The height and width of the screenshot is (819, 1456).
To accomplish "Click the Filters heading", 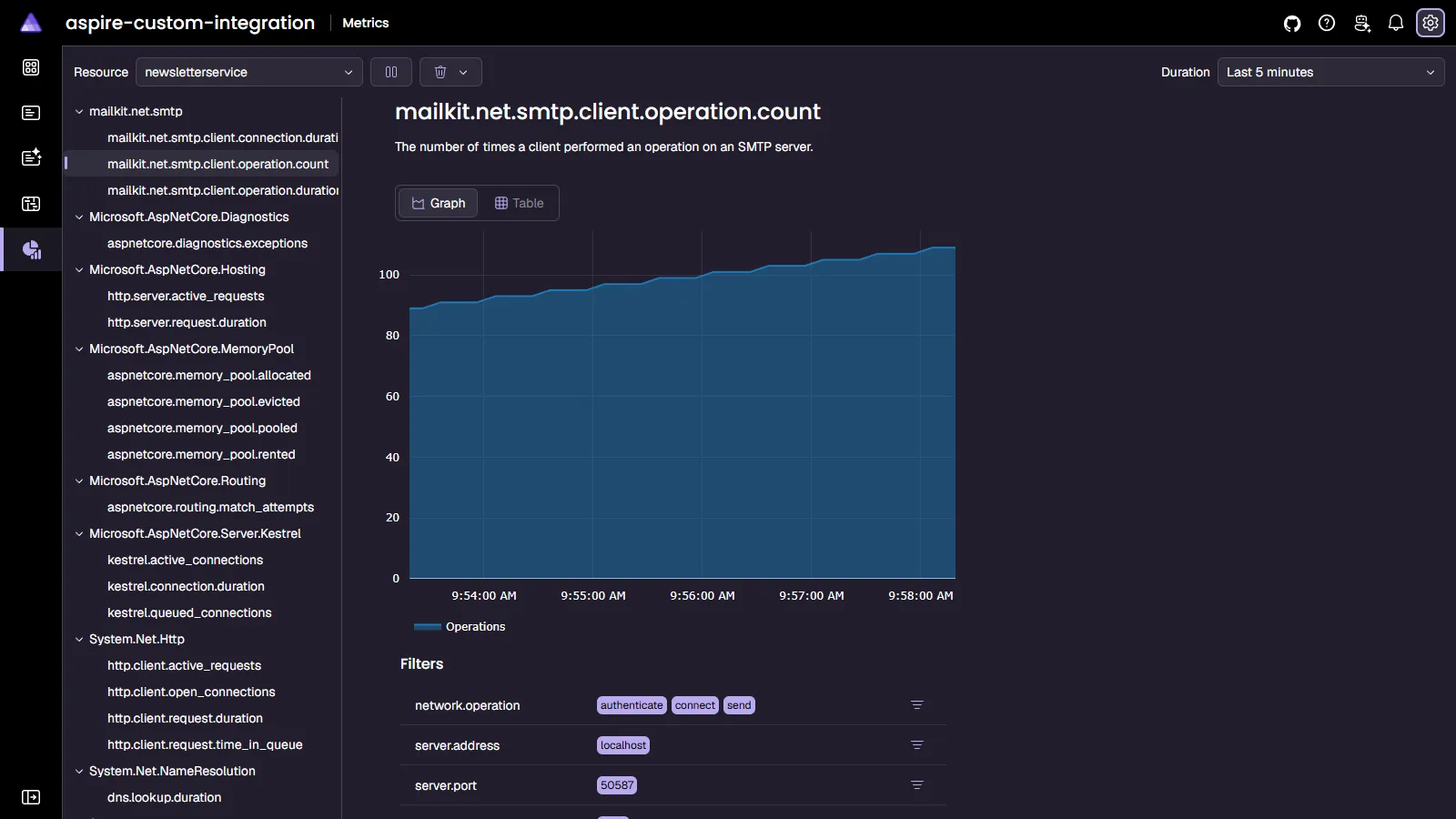I will point(421,664).
